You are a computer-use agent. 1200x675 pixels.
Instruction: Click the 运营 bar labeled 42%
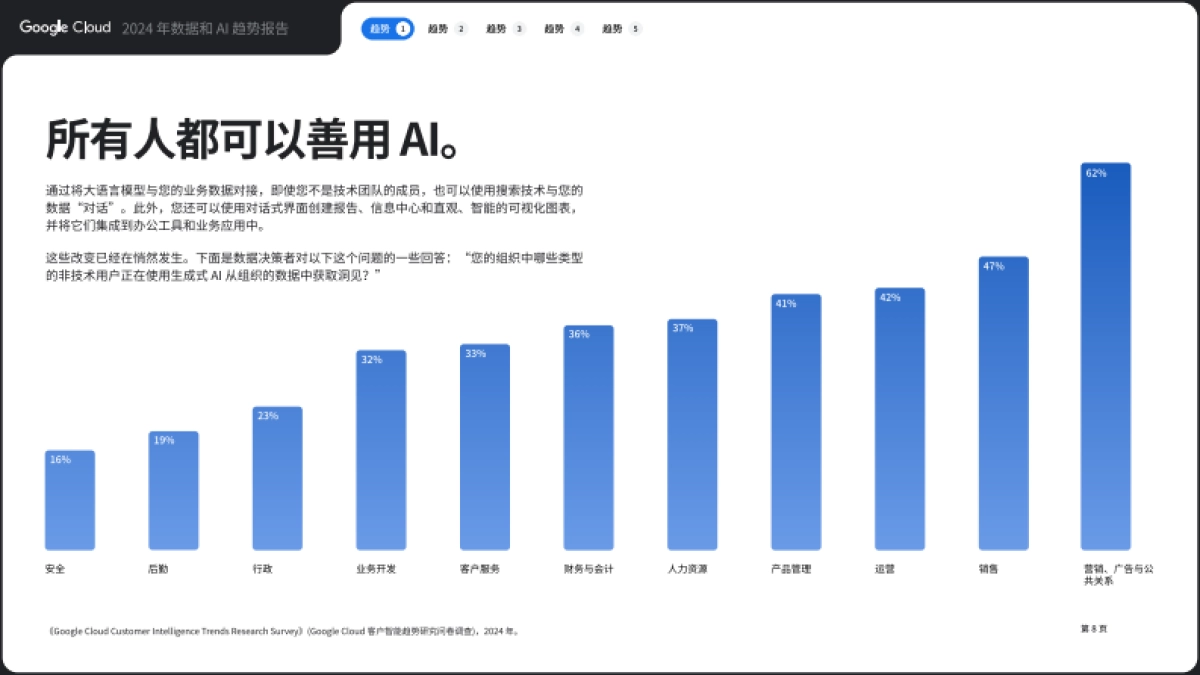[899, 420]
